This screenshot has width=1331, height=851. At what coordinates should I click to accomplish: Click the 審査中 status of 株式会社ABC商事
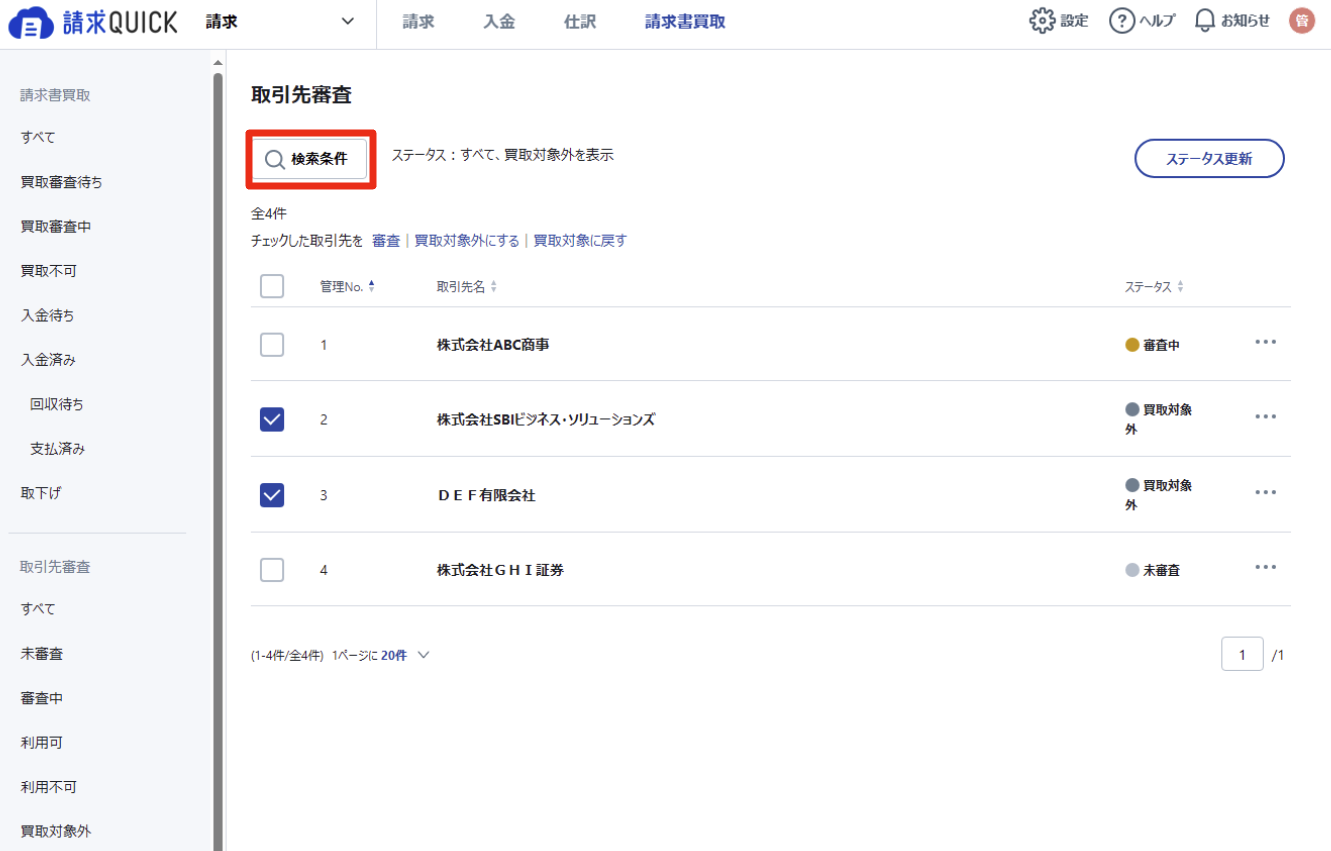coord(1152,345)
